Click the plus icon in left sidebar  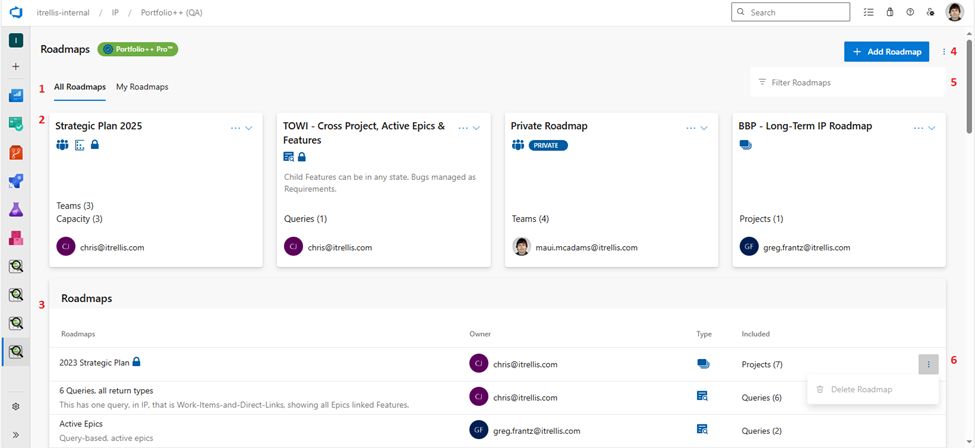tap(16, 67)
